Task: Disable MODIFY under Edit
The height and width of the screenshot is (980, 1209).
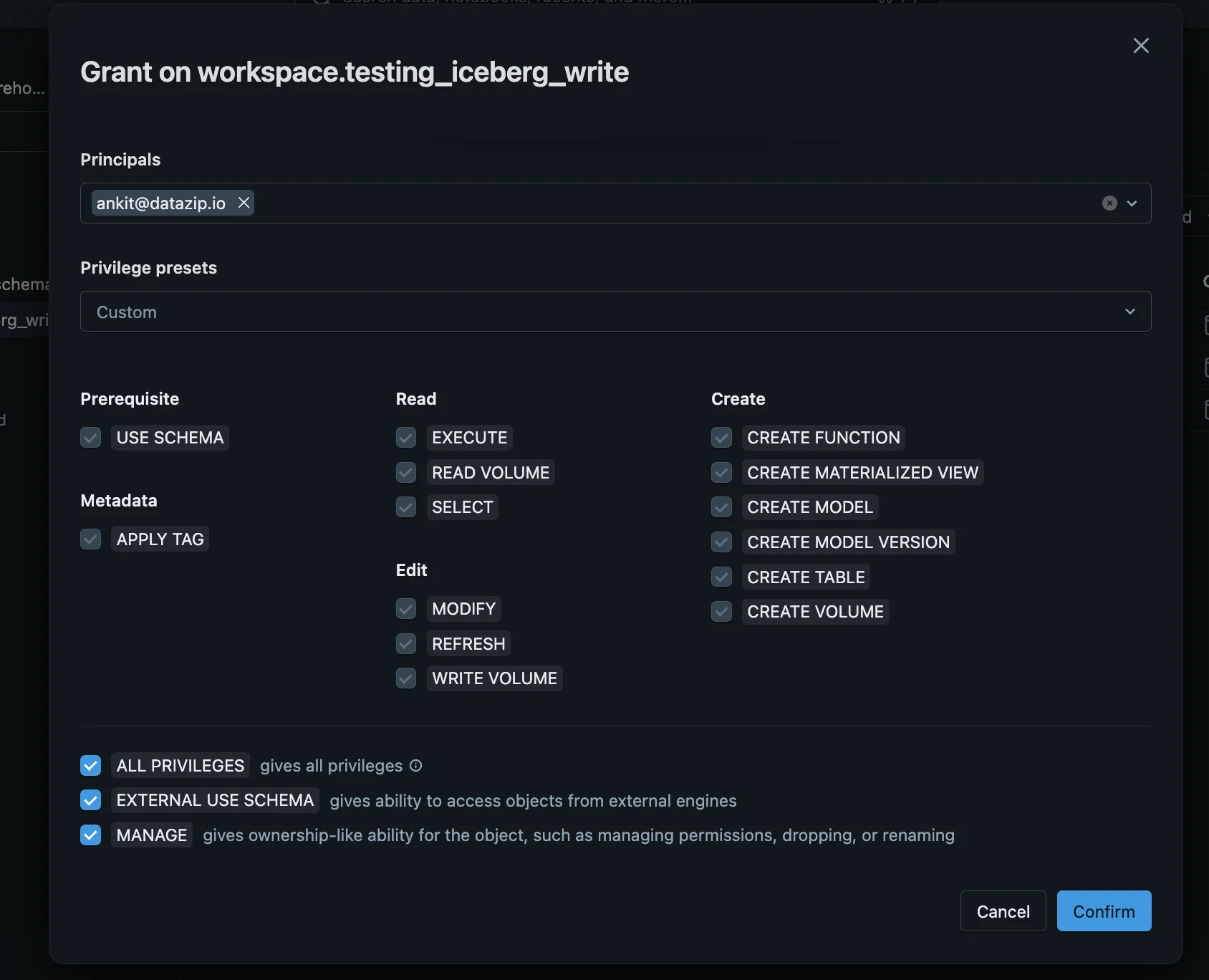Action: [406, 609]
